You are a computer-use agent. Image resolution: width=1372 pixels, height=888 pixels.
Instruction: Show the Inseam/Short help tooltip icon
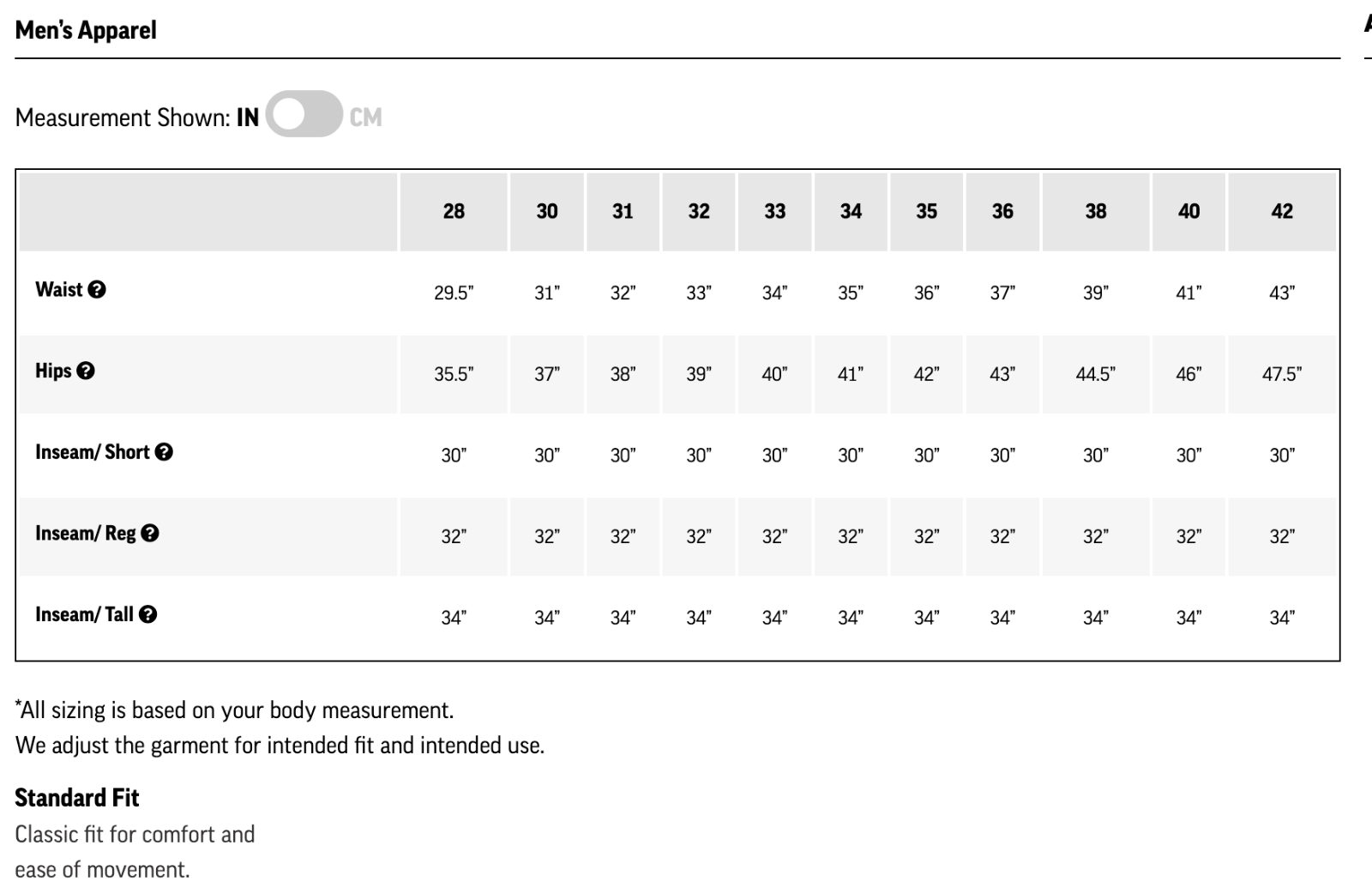164,452
